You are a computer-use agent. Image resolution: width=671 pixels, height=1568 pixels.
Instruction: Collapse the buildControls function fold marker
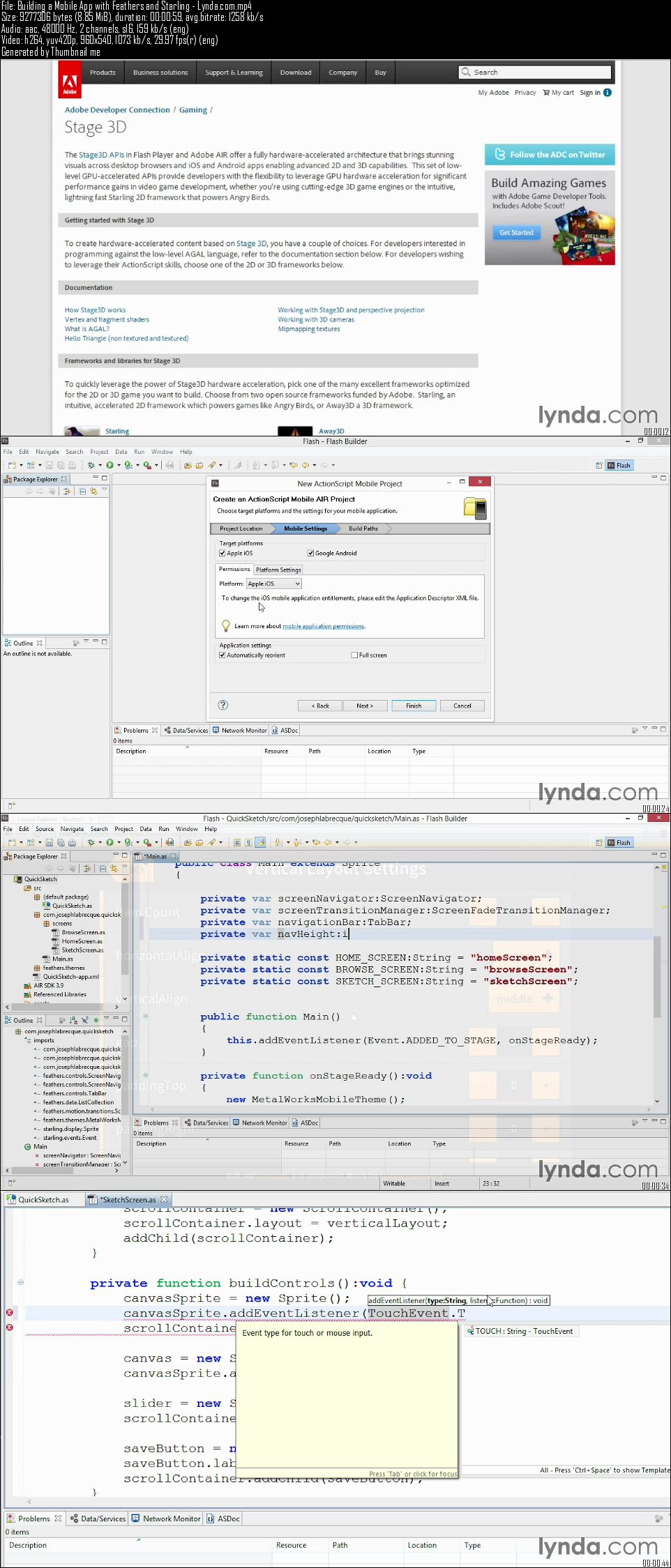20,1282
